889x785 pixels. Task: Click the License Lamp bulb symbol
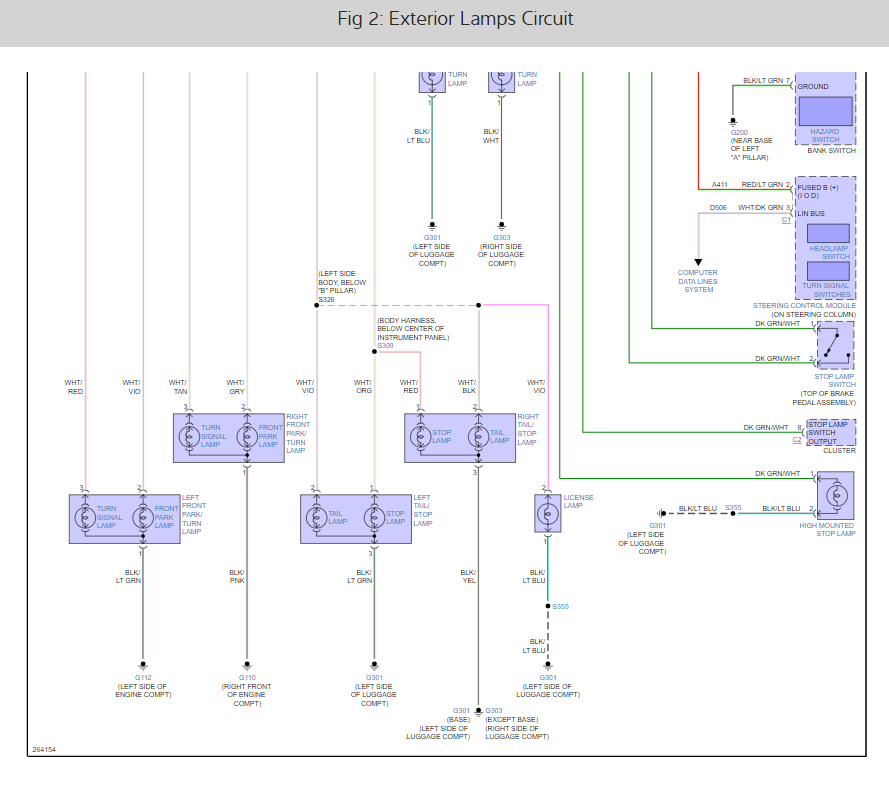pyautogui.click(x=548, y=514)
